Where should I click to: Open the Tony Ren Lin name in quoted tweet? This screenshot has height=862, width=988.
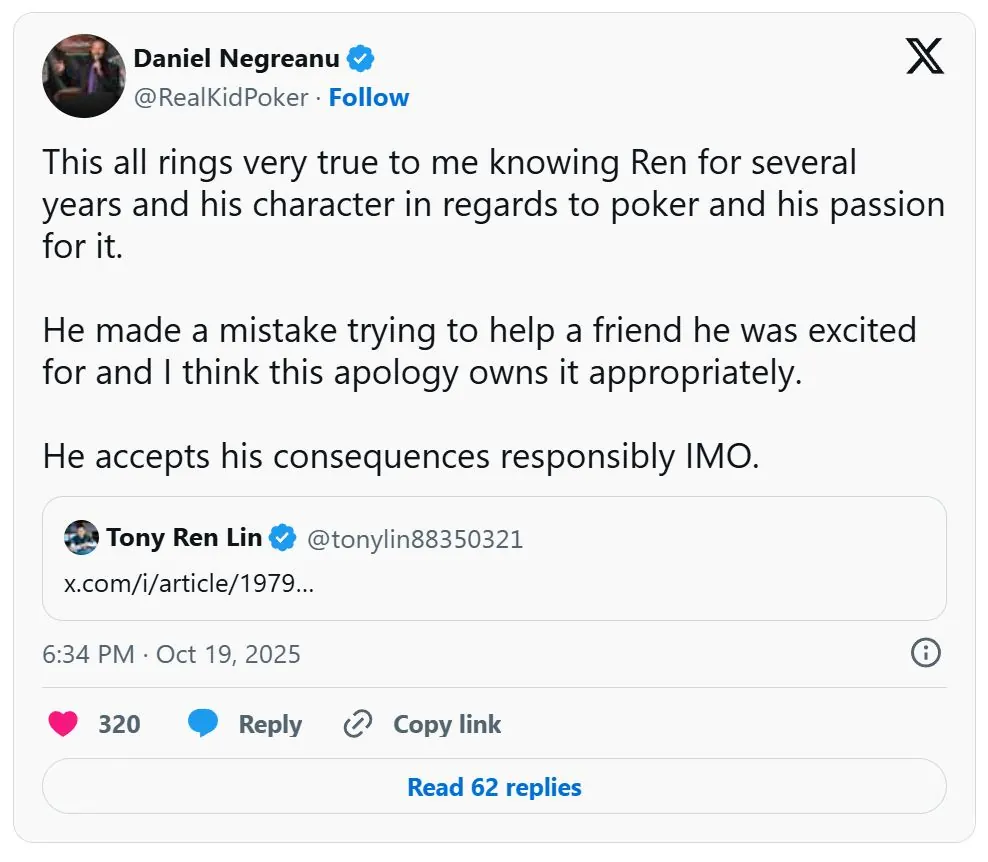(184, 538)
